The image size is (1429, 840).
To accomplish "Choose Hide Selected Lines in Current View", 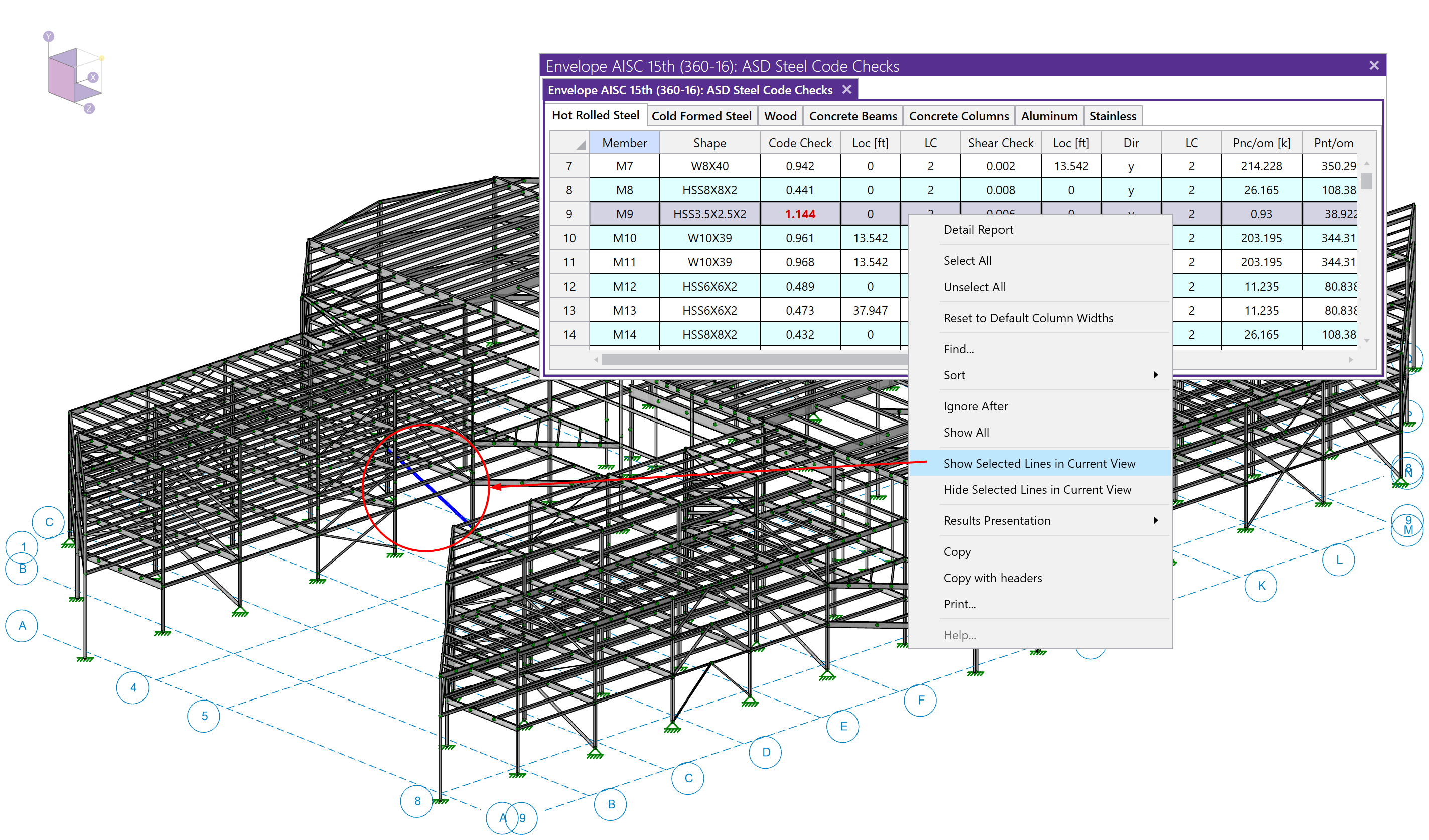I will click(1037, 489).
